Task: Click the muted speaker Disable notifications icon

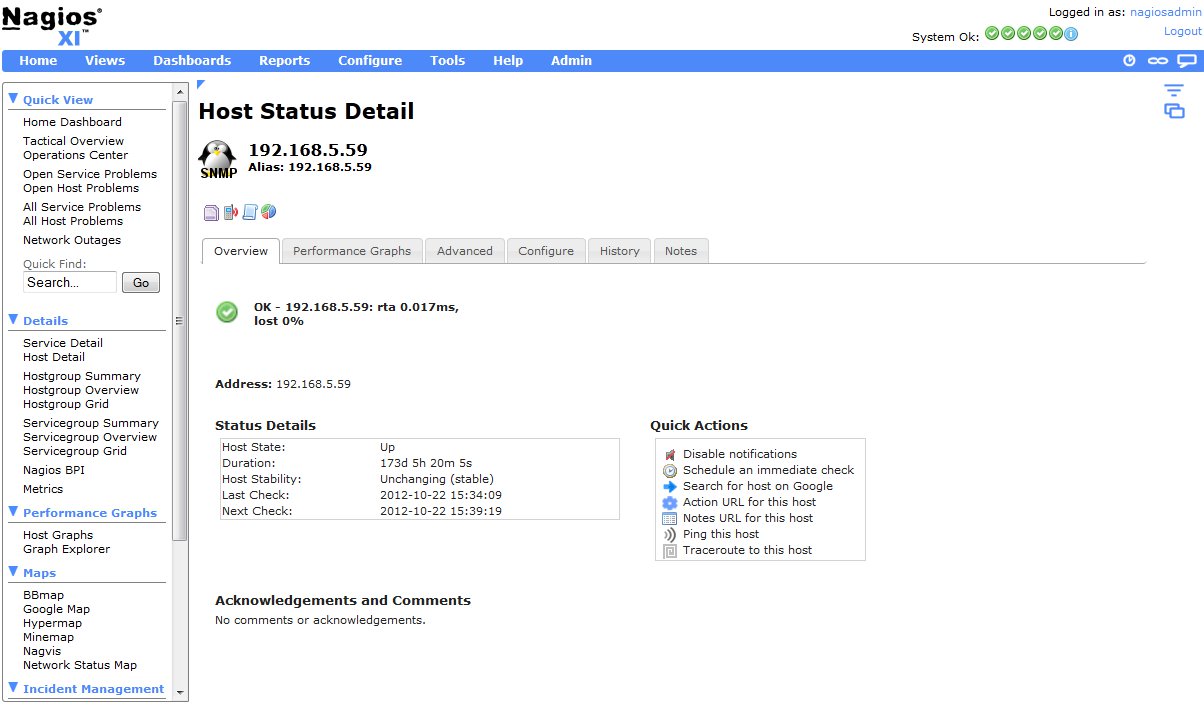Action: (x=670, y=454)
